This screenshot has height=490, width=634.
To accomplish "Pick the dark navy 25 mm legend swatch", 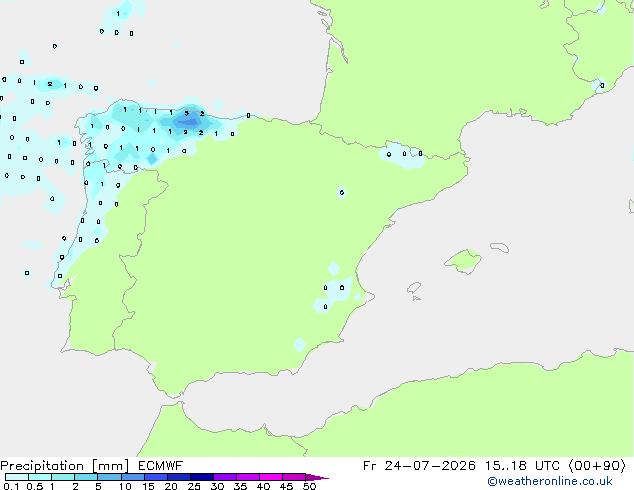I will click(x=201, y=477).
